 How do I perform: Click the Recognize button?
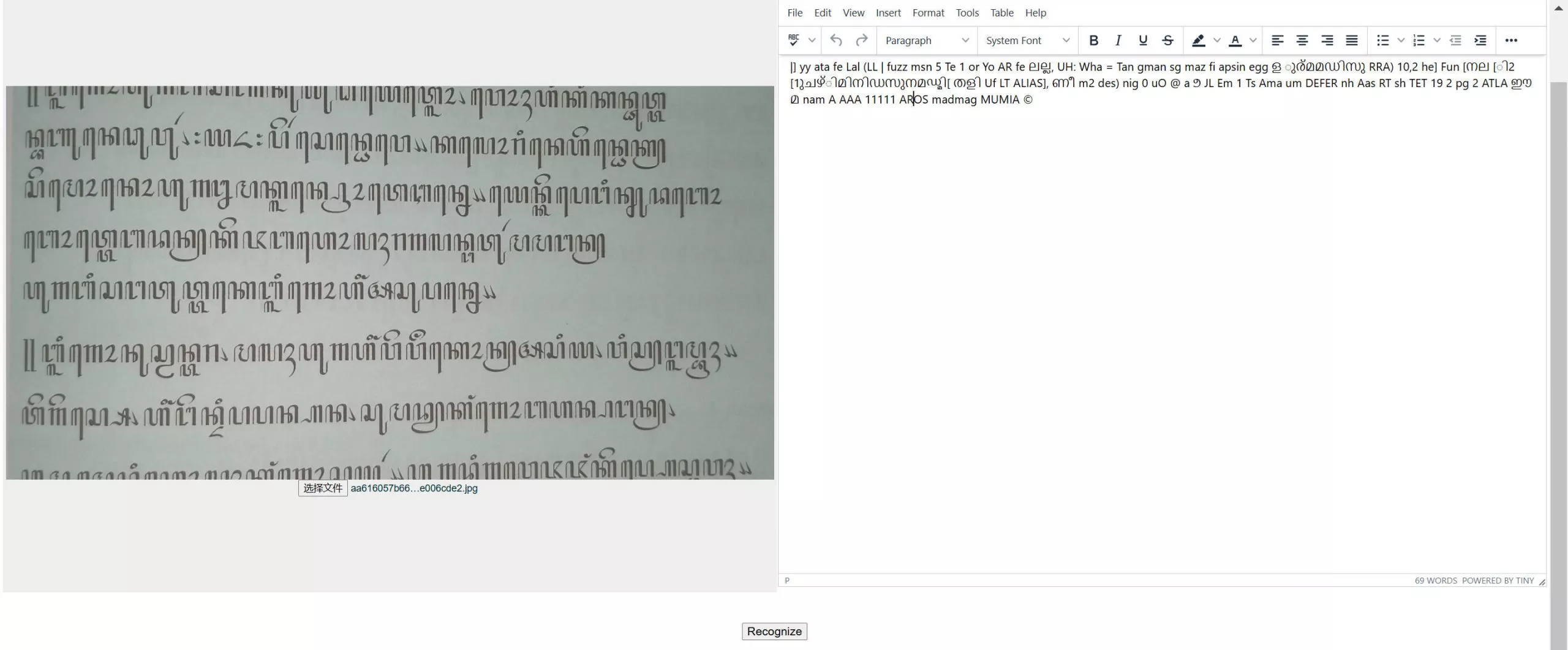[x=774, y=631]
